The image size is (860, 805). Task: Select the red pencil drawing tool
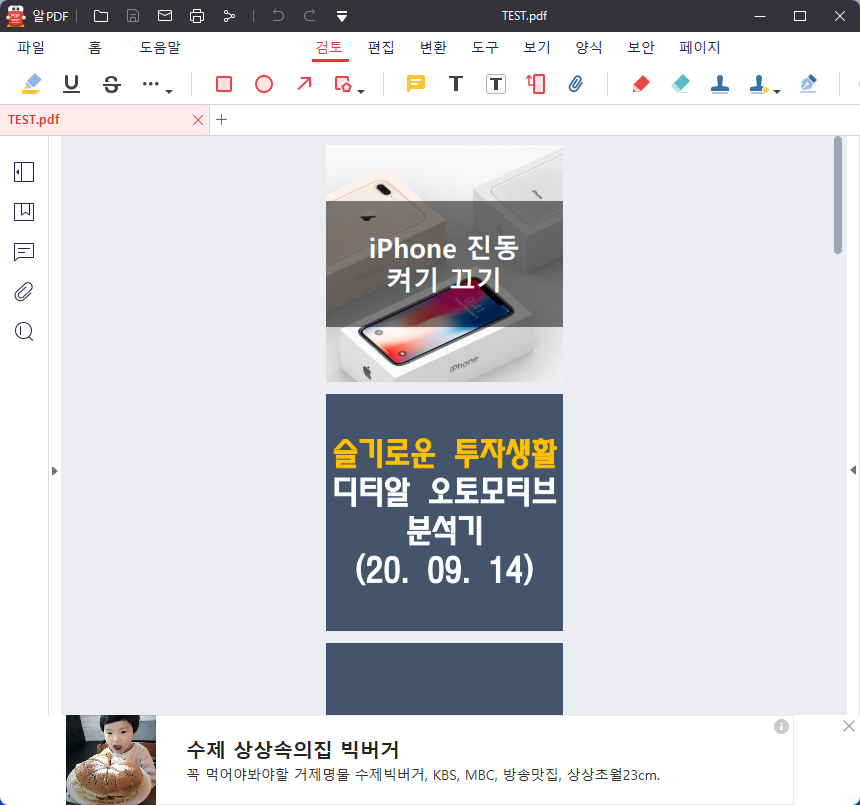(x=641, y=84)
